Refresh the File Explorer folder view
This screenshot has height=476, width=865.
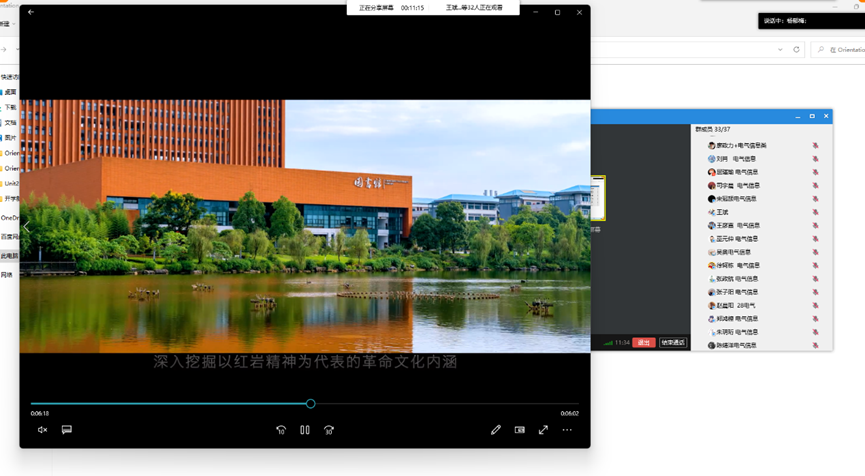click(x=797, y=50)
